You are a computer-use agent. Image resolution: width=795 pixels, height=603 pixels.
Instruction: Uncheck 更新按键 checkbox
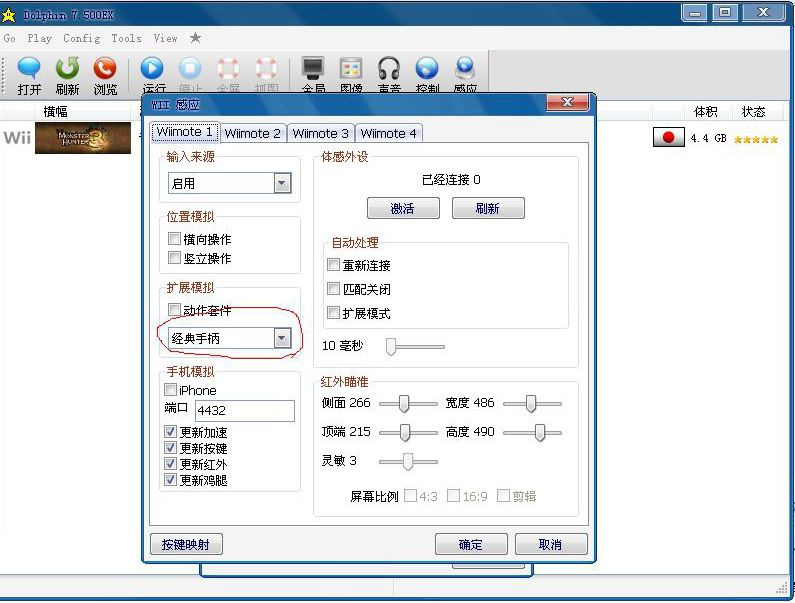(170, 448)
